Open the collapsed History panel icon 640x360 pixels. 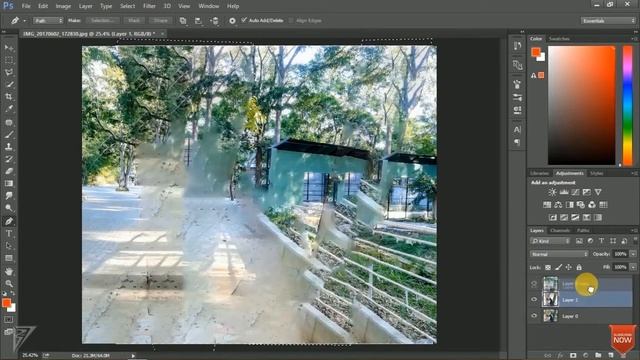(x=517, y=46)
